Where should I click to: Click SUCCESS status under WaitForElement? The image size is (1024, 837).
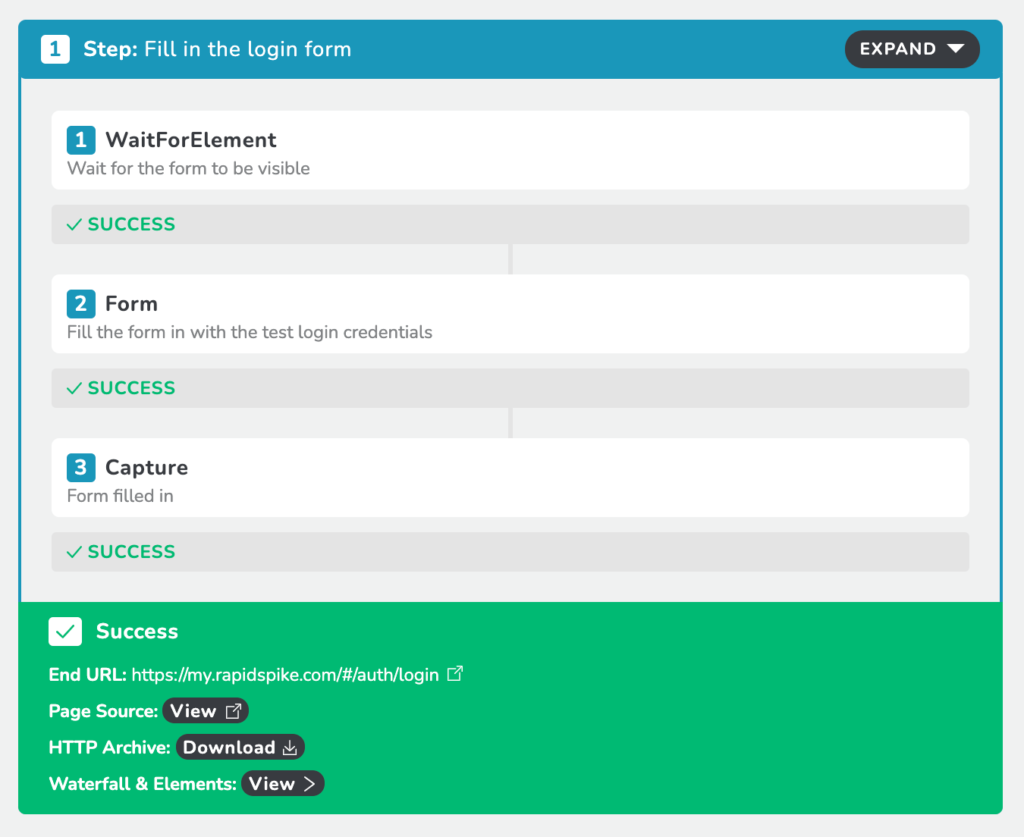pyautogui.click(x=510, y=225)
